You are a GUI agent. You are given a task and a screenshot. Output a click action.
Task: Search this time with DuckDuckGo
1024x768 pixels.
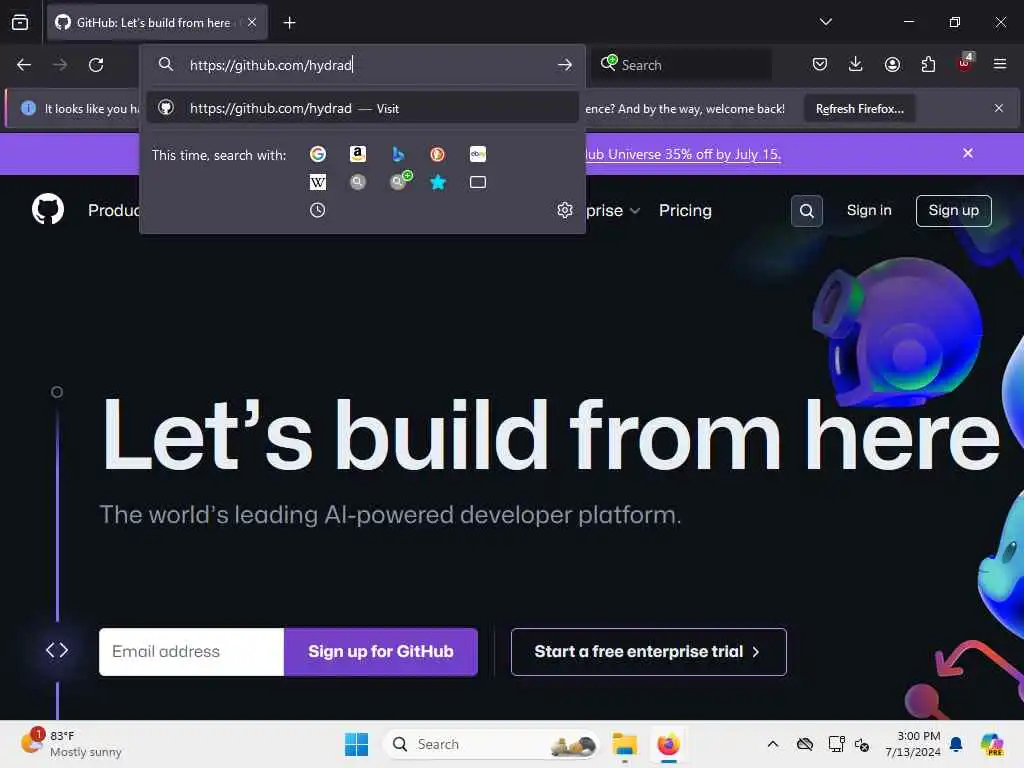[x=438, y=154]
